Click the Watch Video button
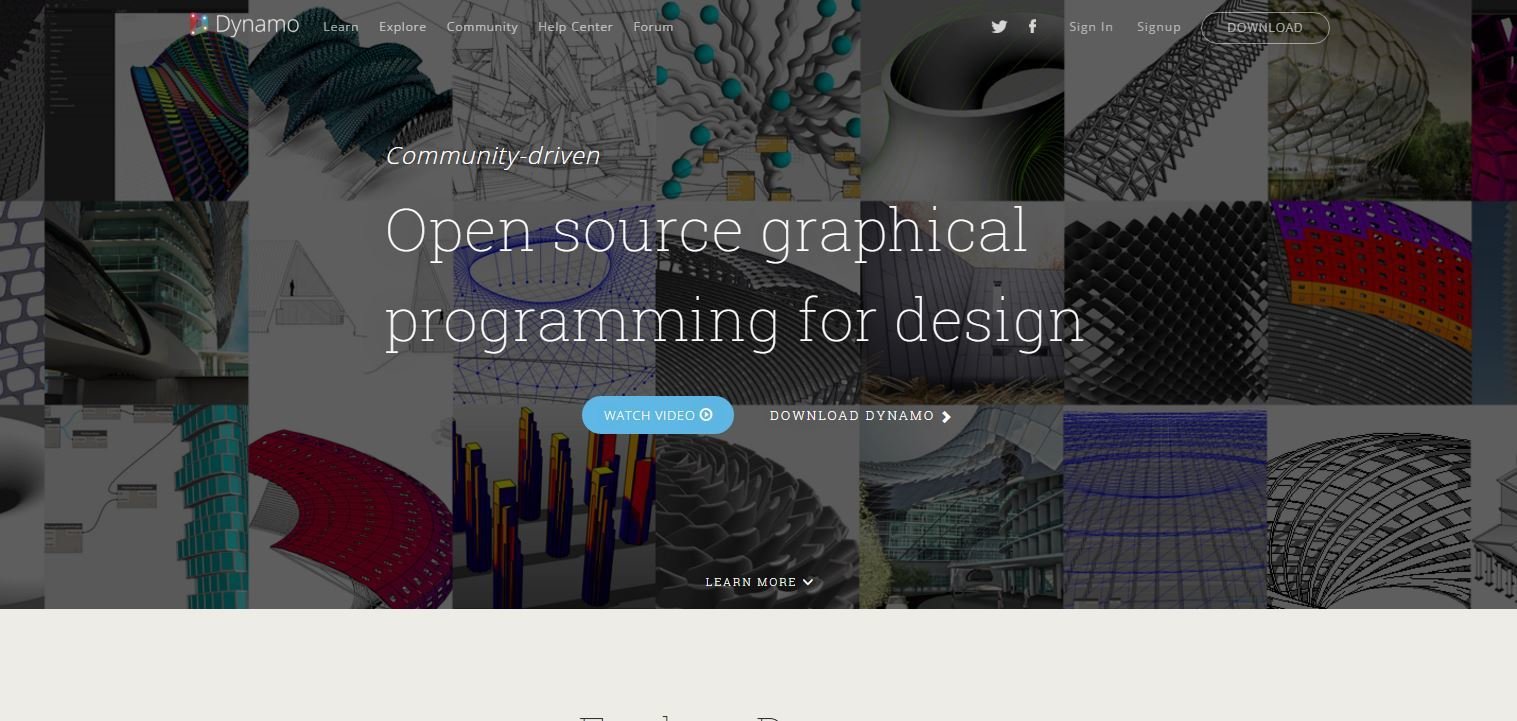The image size is (1517, 721). pyautogui.click(x=658, y=415)
